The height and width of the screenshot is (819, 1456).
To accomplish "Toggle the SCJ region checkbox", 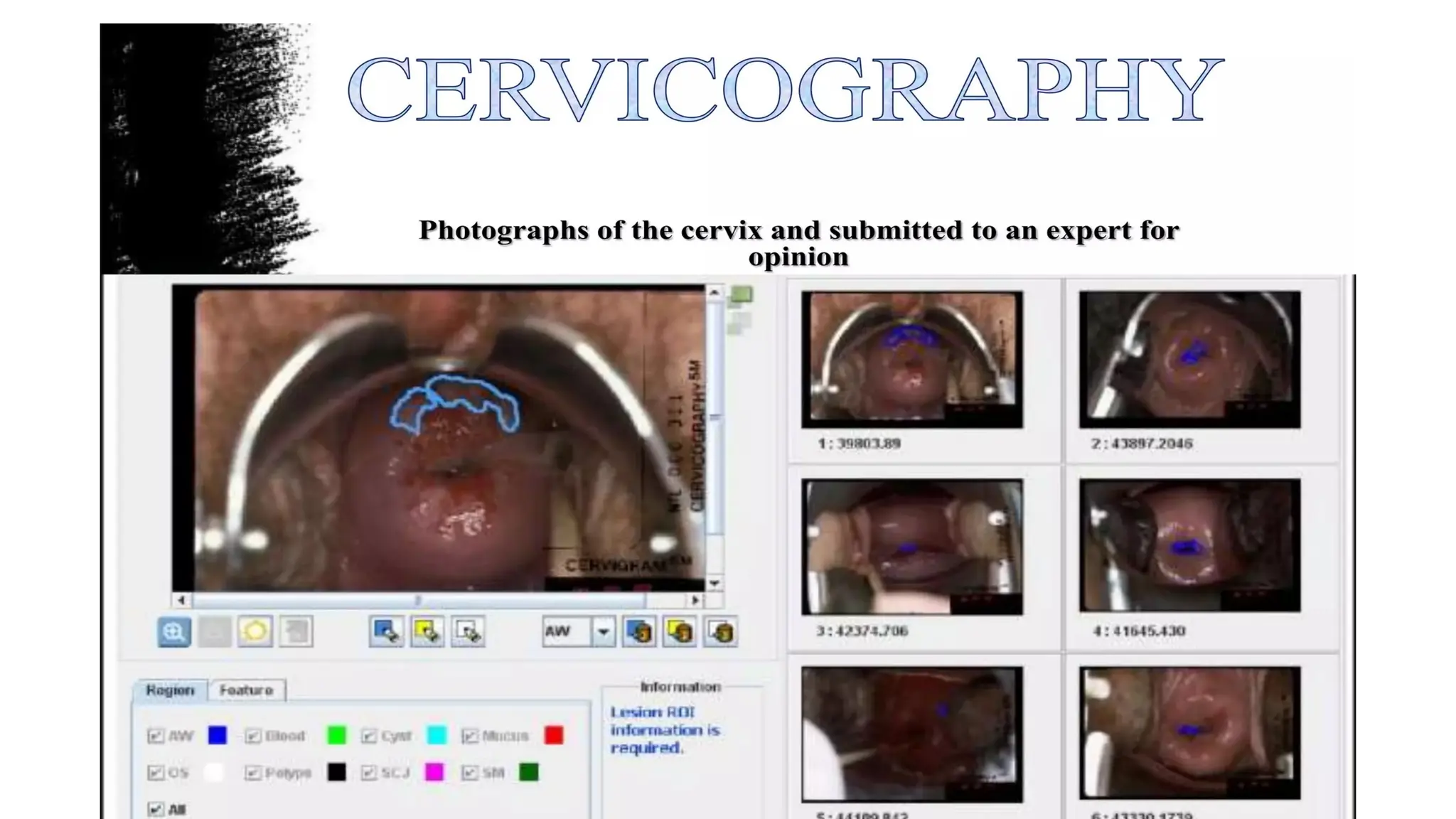I will click(x=368, y=773).
